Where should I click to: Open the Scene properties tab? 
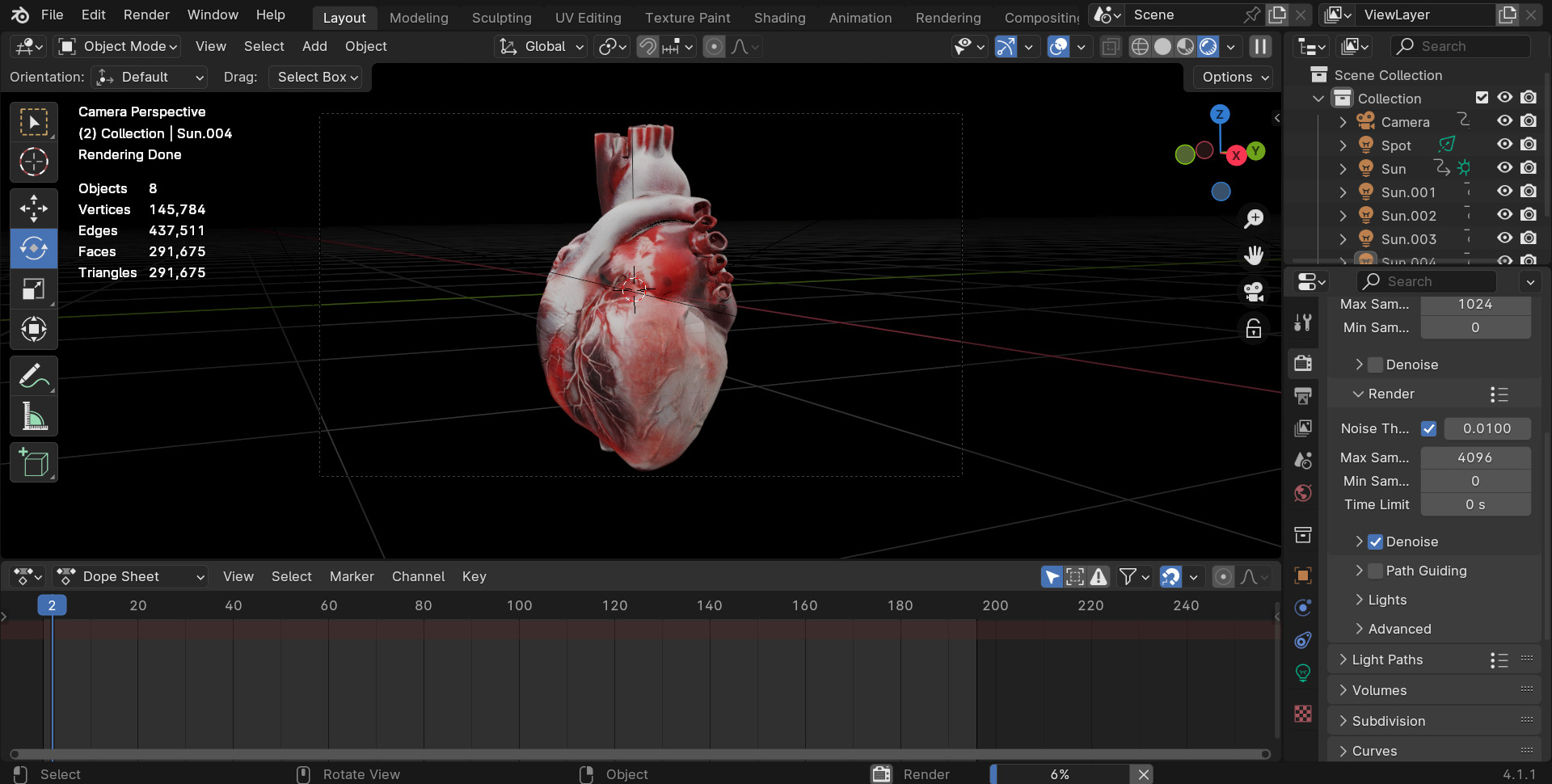1303,460
